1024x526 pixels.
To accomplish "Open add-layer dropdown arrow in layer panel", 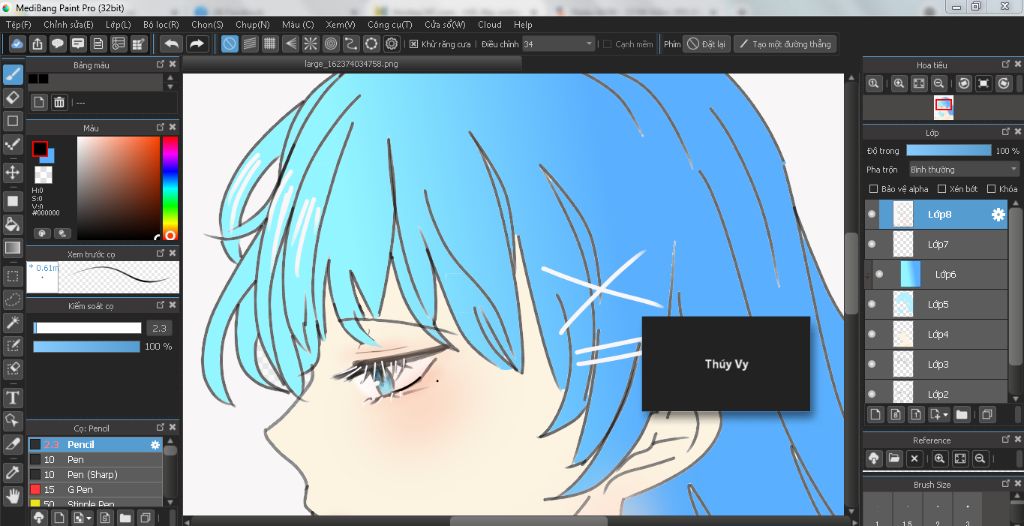I will click(x=946, y=415).
